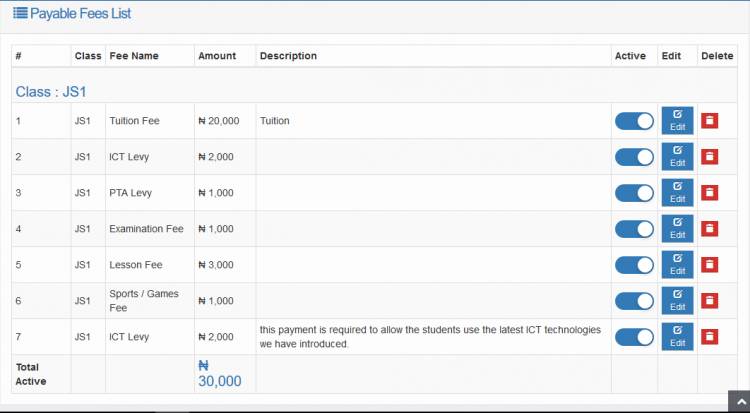Remove the Lesson Fee with trash icon
The height and width of the screenshot is (413, 750).
pos(709,265)
